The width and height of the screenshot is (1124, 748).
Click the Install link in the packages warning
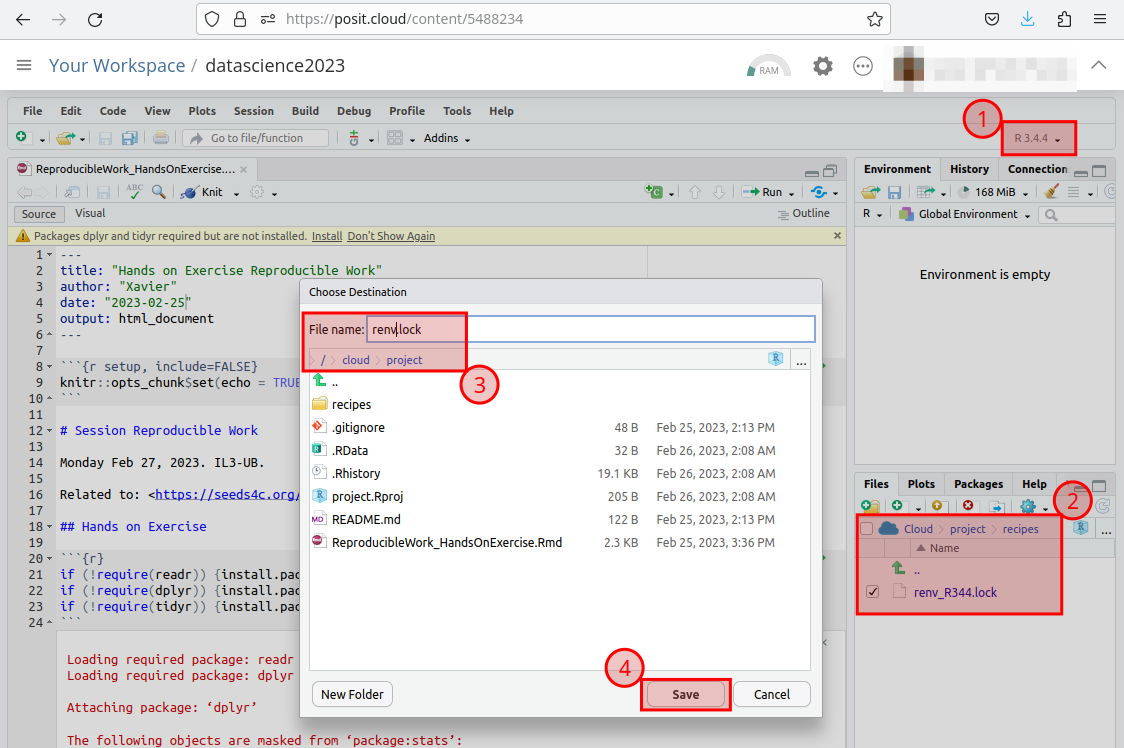pos(327,236)
